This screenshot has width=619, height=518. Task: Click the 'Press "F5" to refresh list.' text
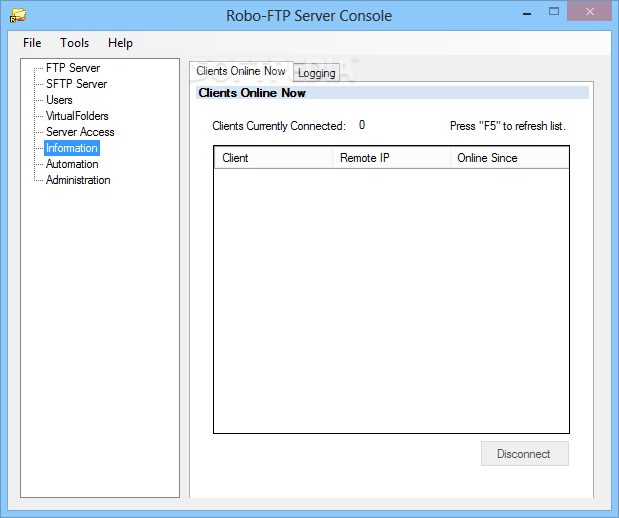tap(508, 126)
